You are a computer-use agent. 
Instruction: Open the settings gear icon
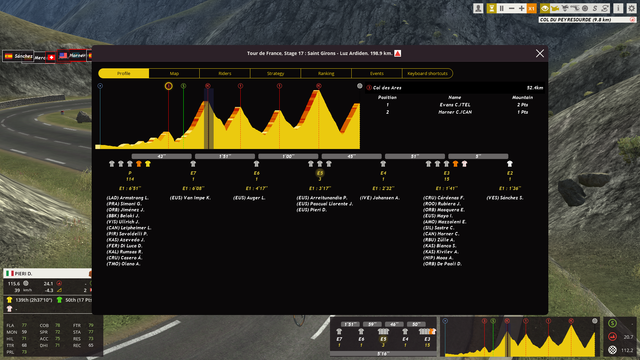631,8
